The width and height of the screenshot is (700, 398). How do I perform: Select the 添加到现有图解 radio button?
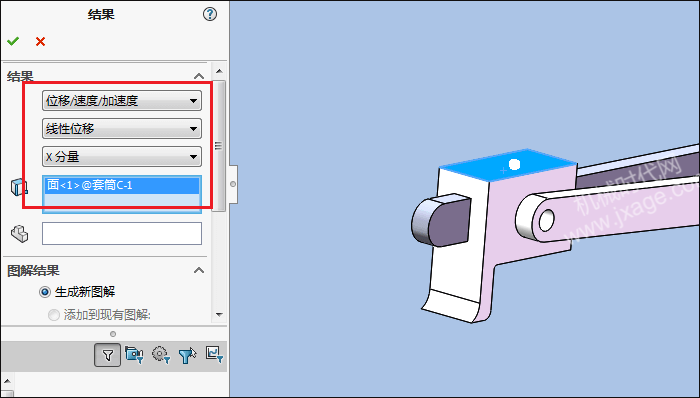(54, 315)
